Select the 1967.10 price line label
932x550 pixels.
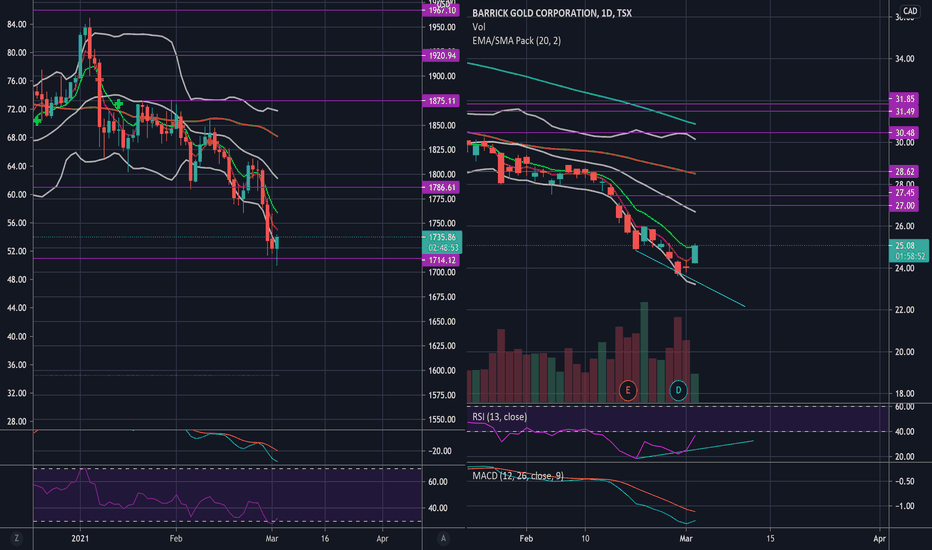pyautogui.click(x=440, y=11)
